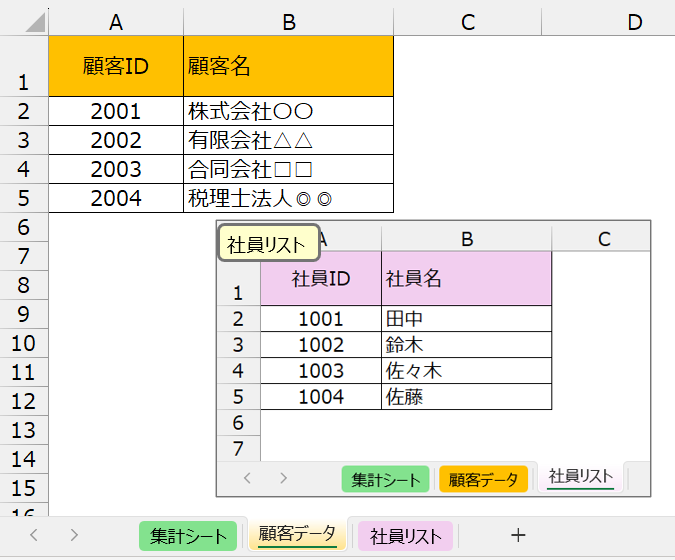This screenshot has height=560, width=675.
Task: Click the orange 顧客データ tab inside the embedded preview
Action: point(483,479)
